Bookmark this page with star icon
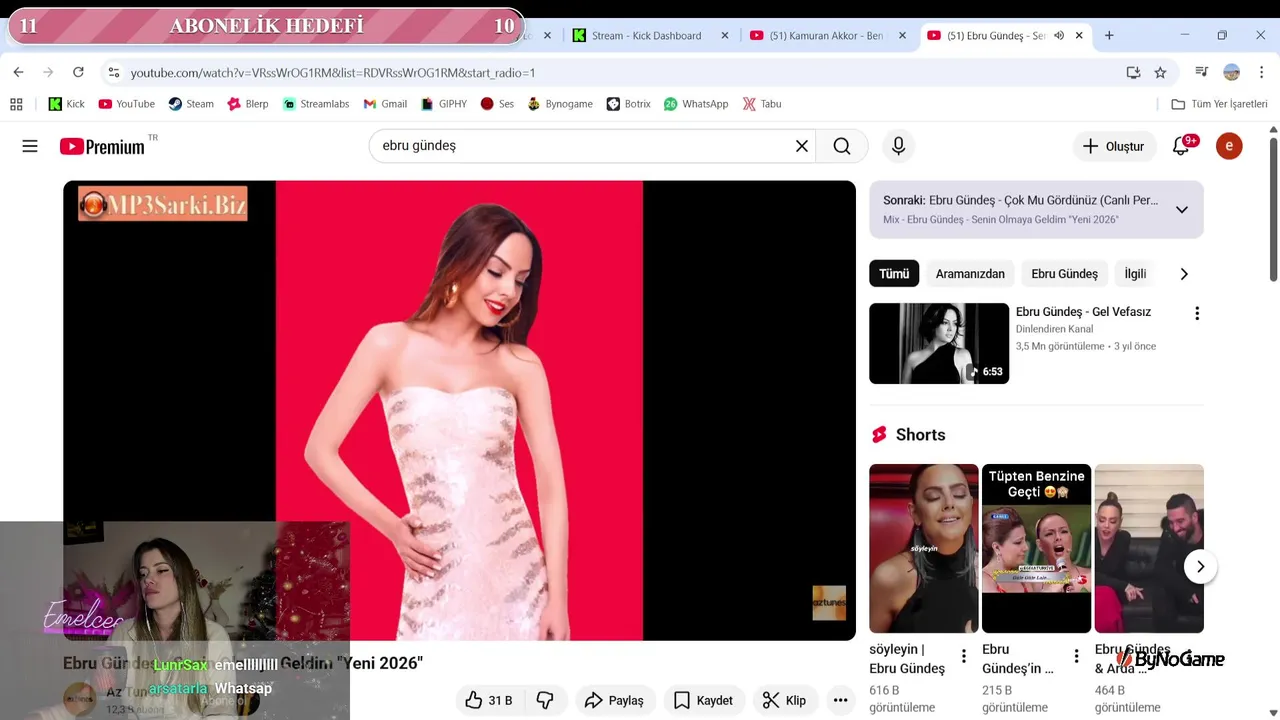The image size is (1280, 720). point(1160,72)
